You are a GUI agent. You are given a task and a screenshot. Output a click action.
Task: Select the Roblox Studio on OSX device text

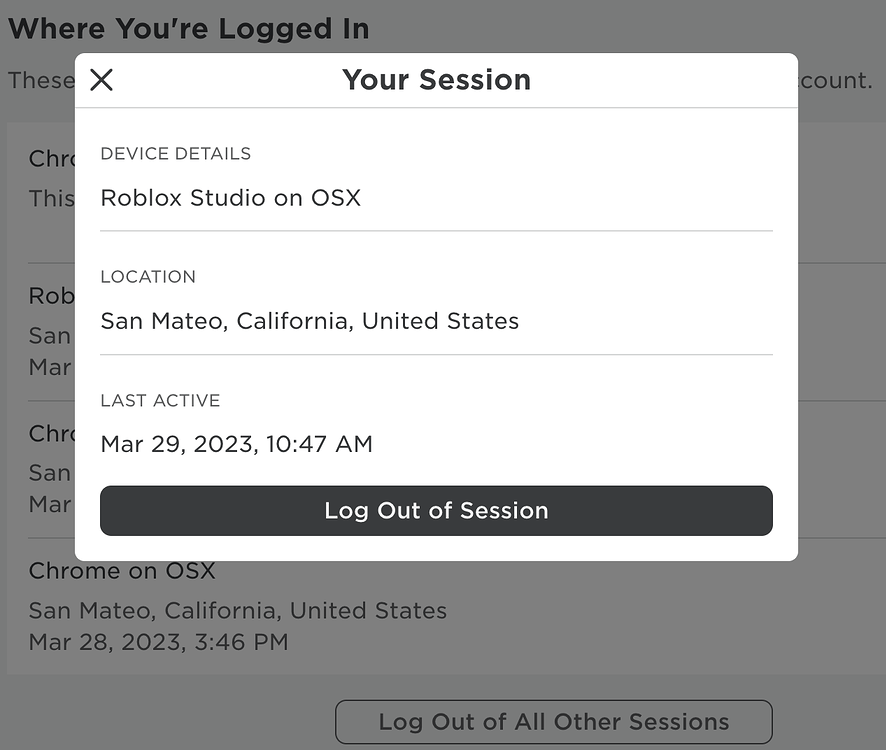click(x=230, y=197)
